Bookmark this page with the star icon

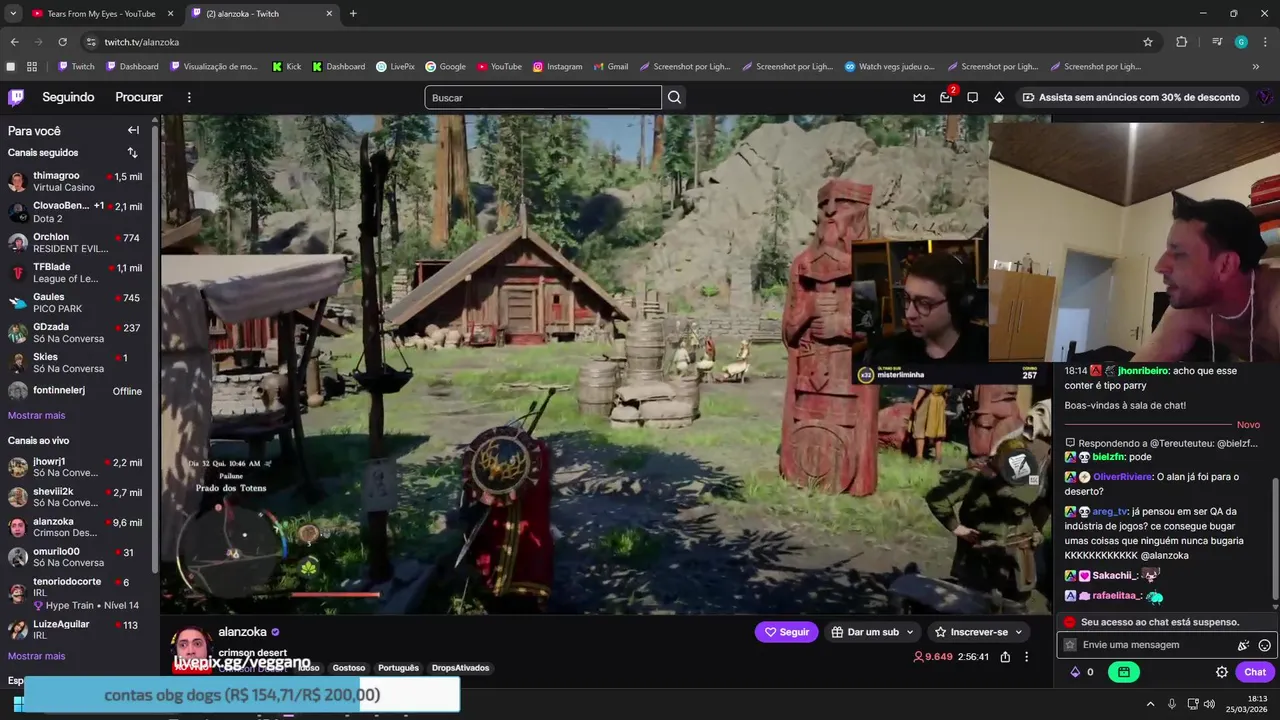coord(1148,42)
